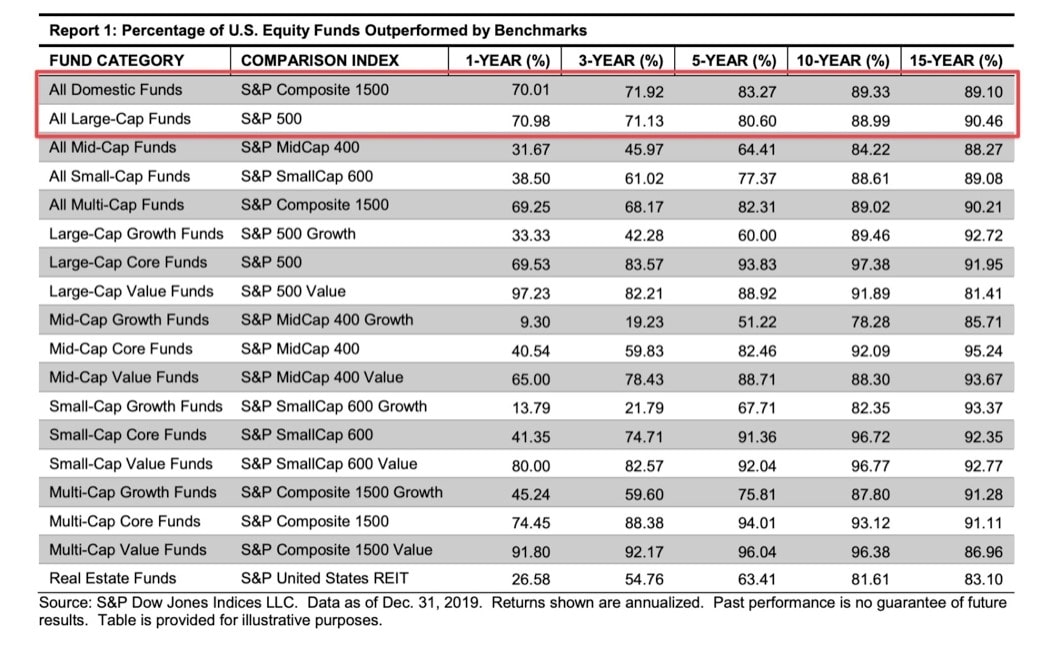
Task: Select the 10-YEAR (%) column header
Action: point(842,60)
